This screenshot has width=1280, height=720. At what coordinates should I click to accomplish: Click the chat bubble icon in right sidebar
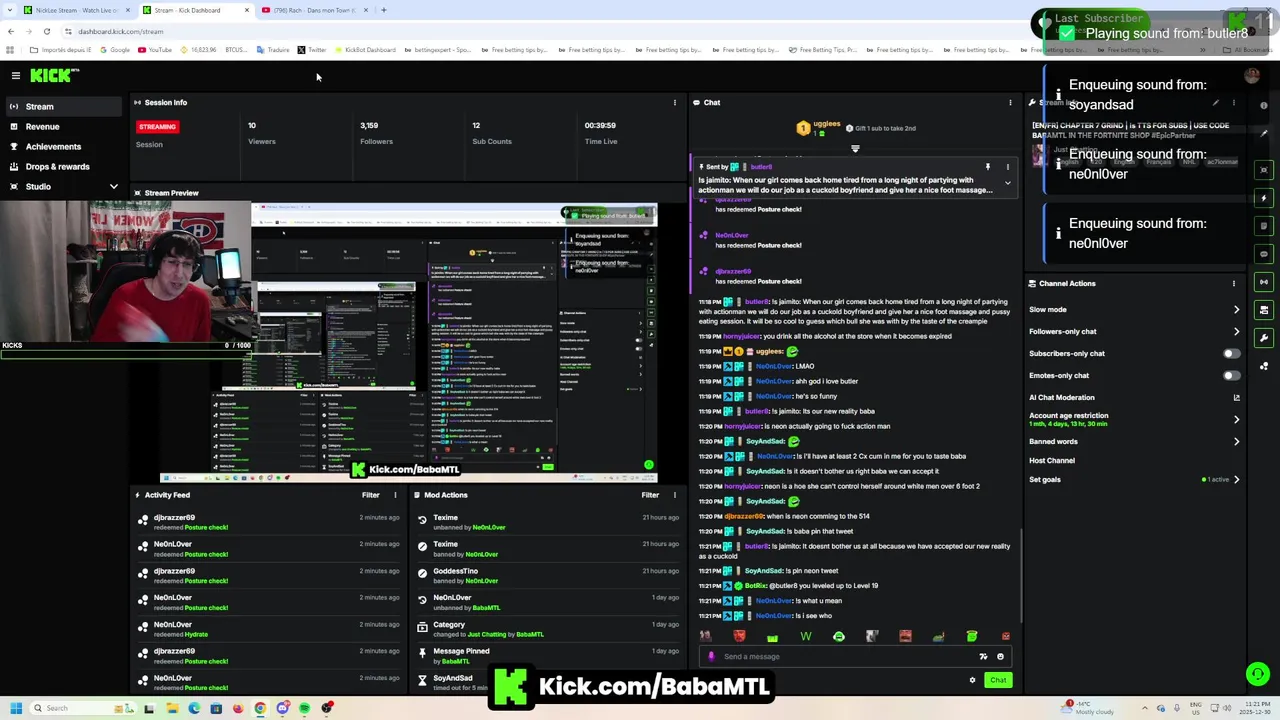click(1264, 254)
